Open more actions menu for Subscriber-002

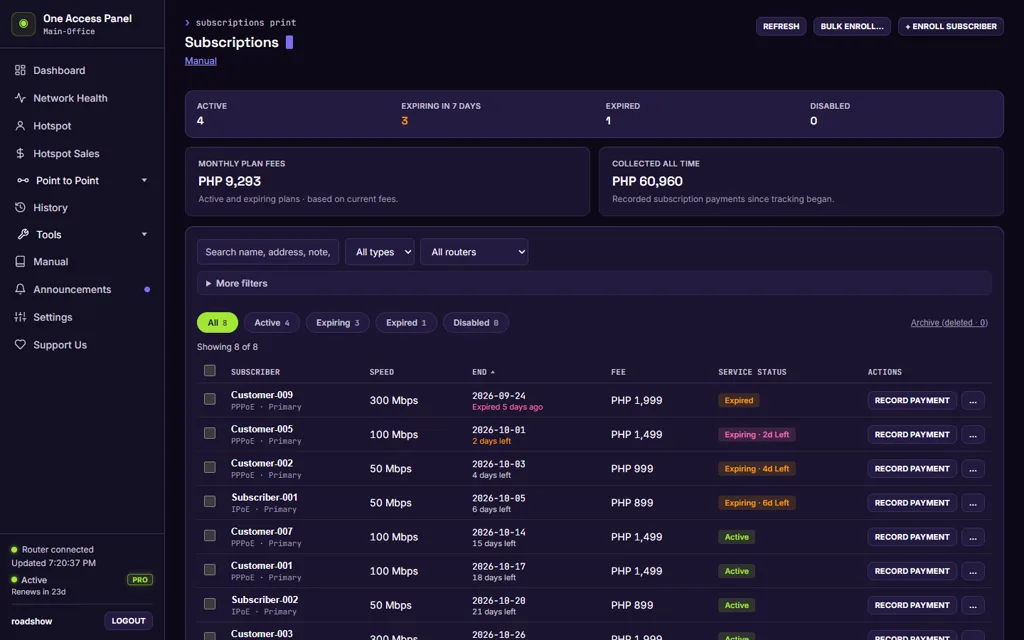coord(972,605)
